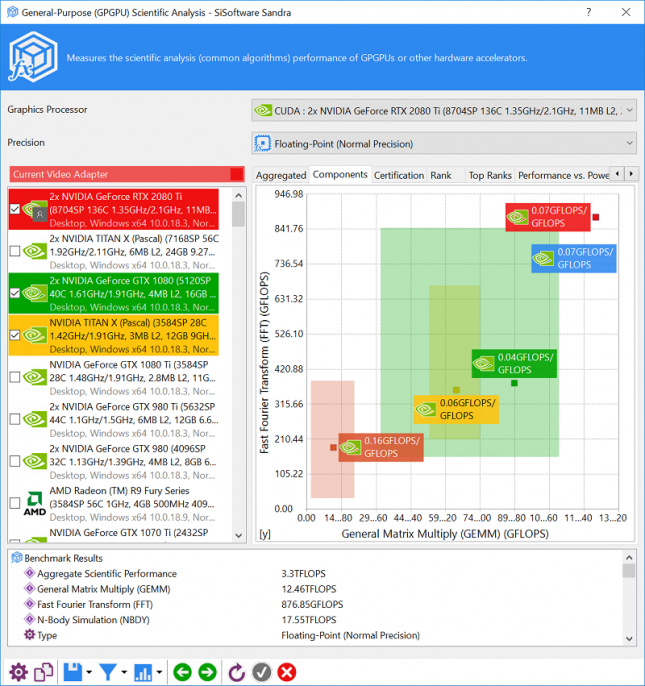Viewport: 645px width, 686px height.
Task: Click the green data point on chart
Action: (514, 383)
